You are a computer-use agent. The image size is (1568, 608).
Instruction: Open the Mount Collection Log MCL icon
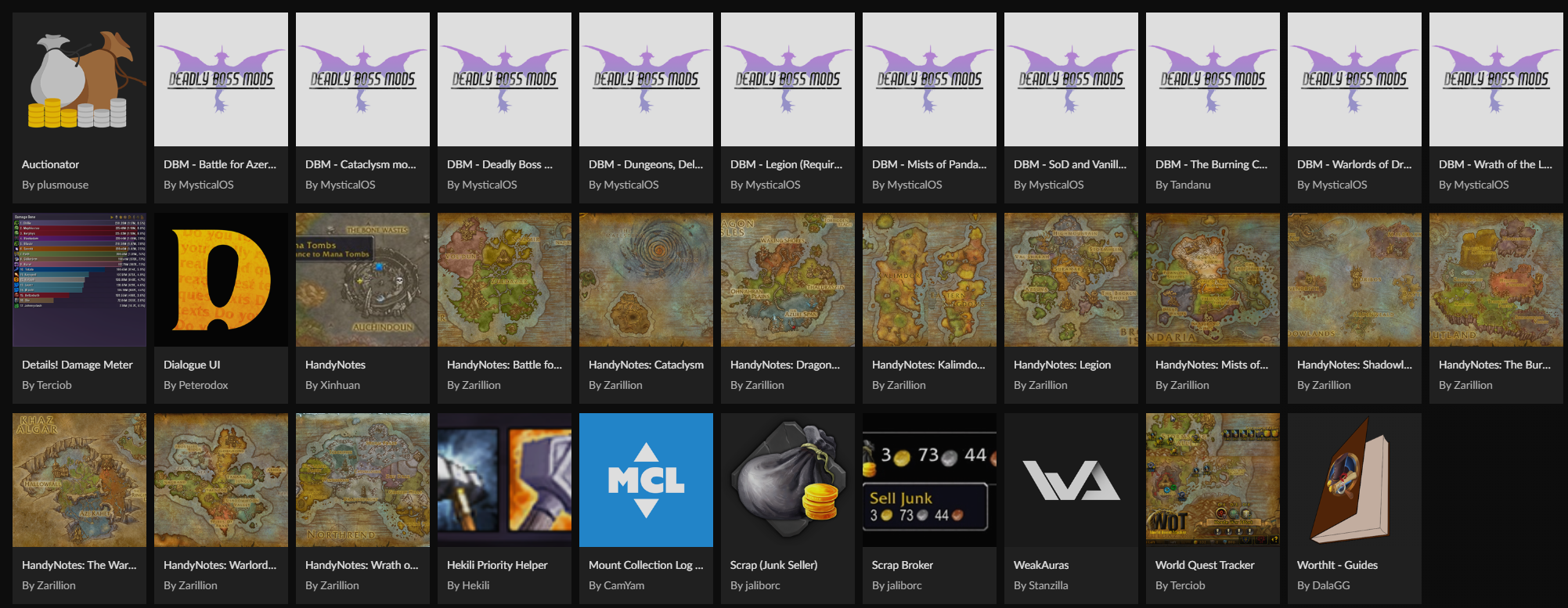pyautogui.click(x=646, y=480)
